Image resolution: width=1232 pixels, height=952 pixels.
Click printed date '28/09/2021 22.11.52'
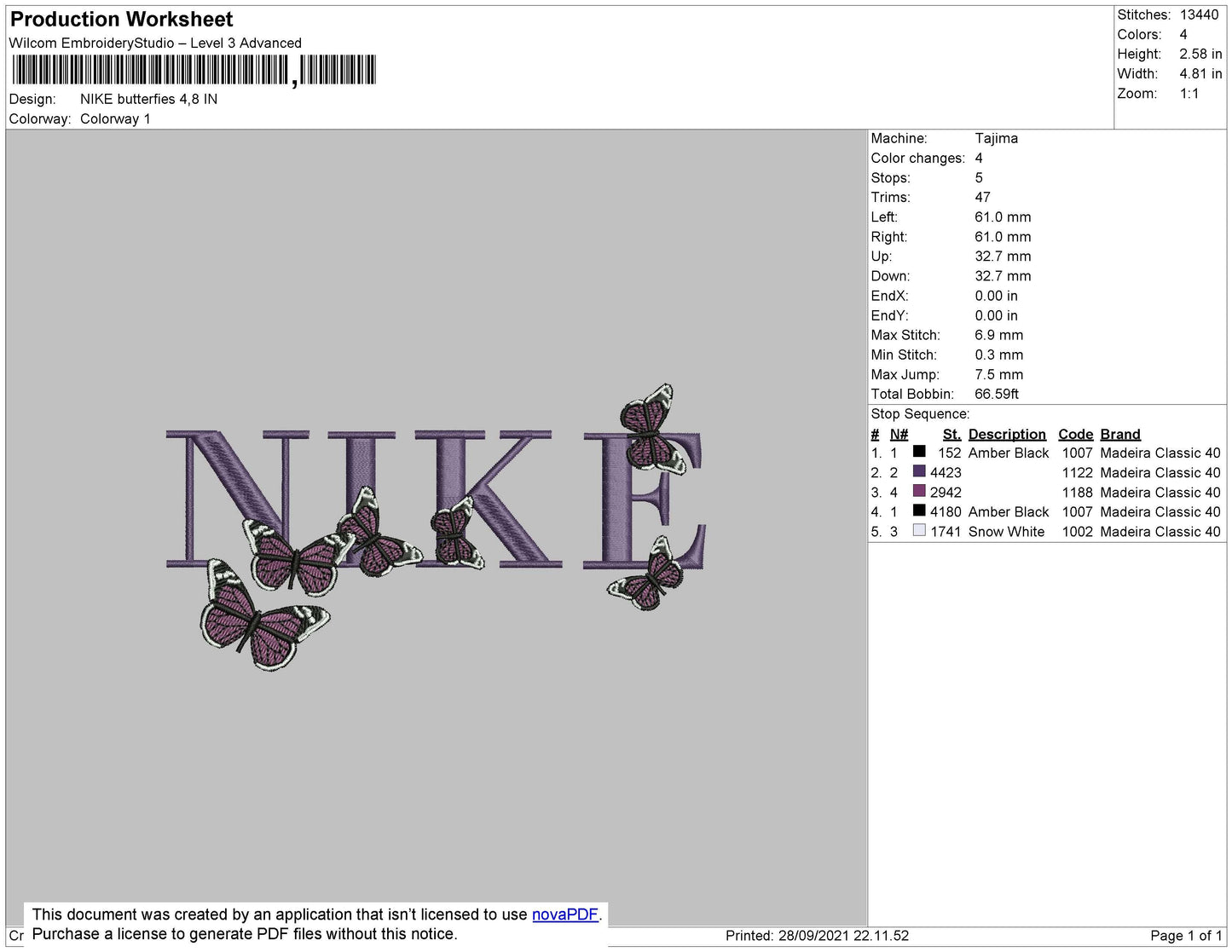click(843, 936)
